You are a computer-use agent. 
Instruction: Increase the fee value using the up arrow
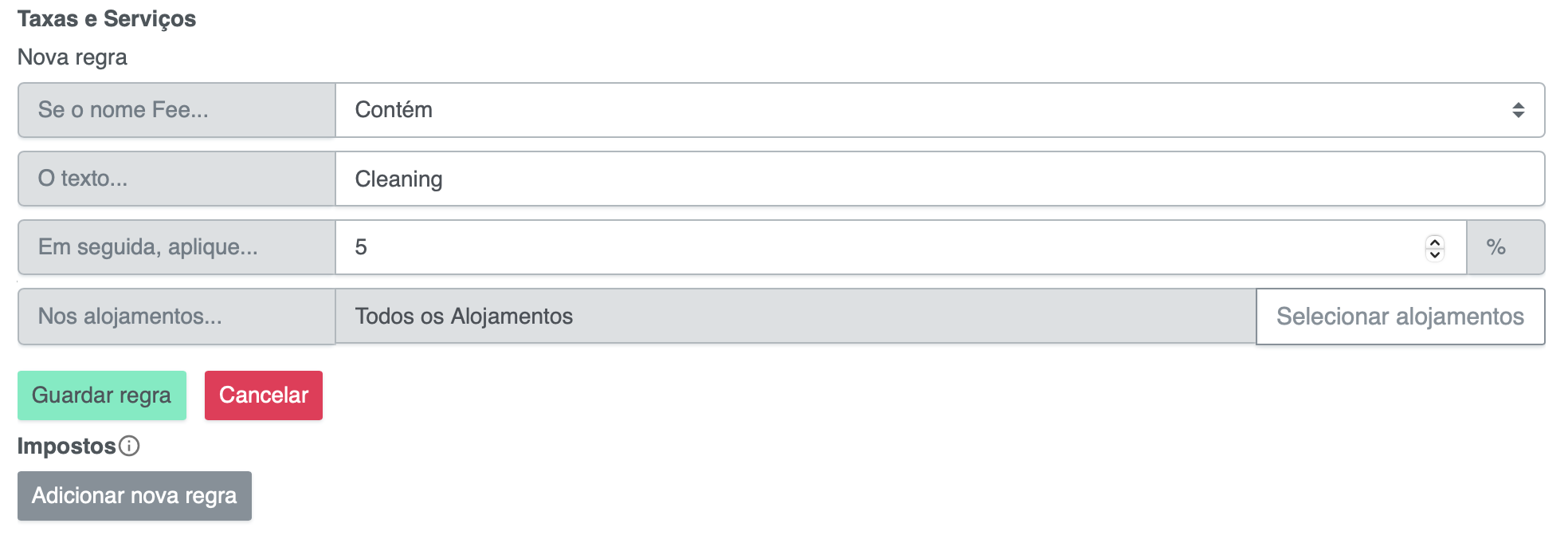[1434, 242]
